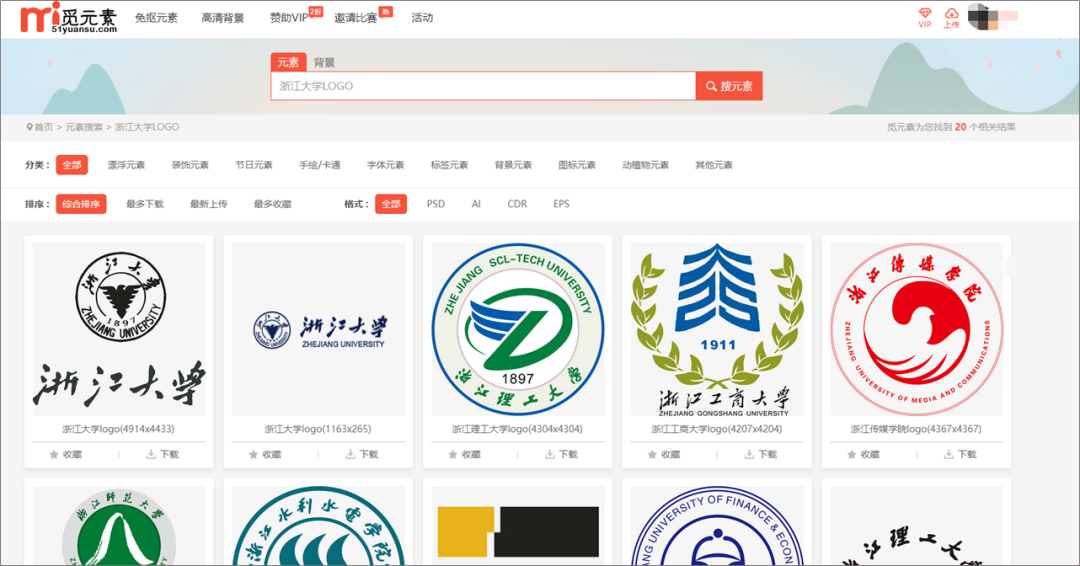Focus the search input with 浙江大学LOGO
The height and width of the screenshot is (566, 1080).
click(x=483, y=86)
